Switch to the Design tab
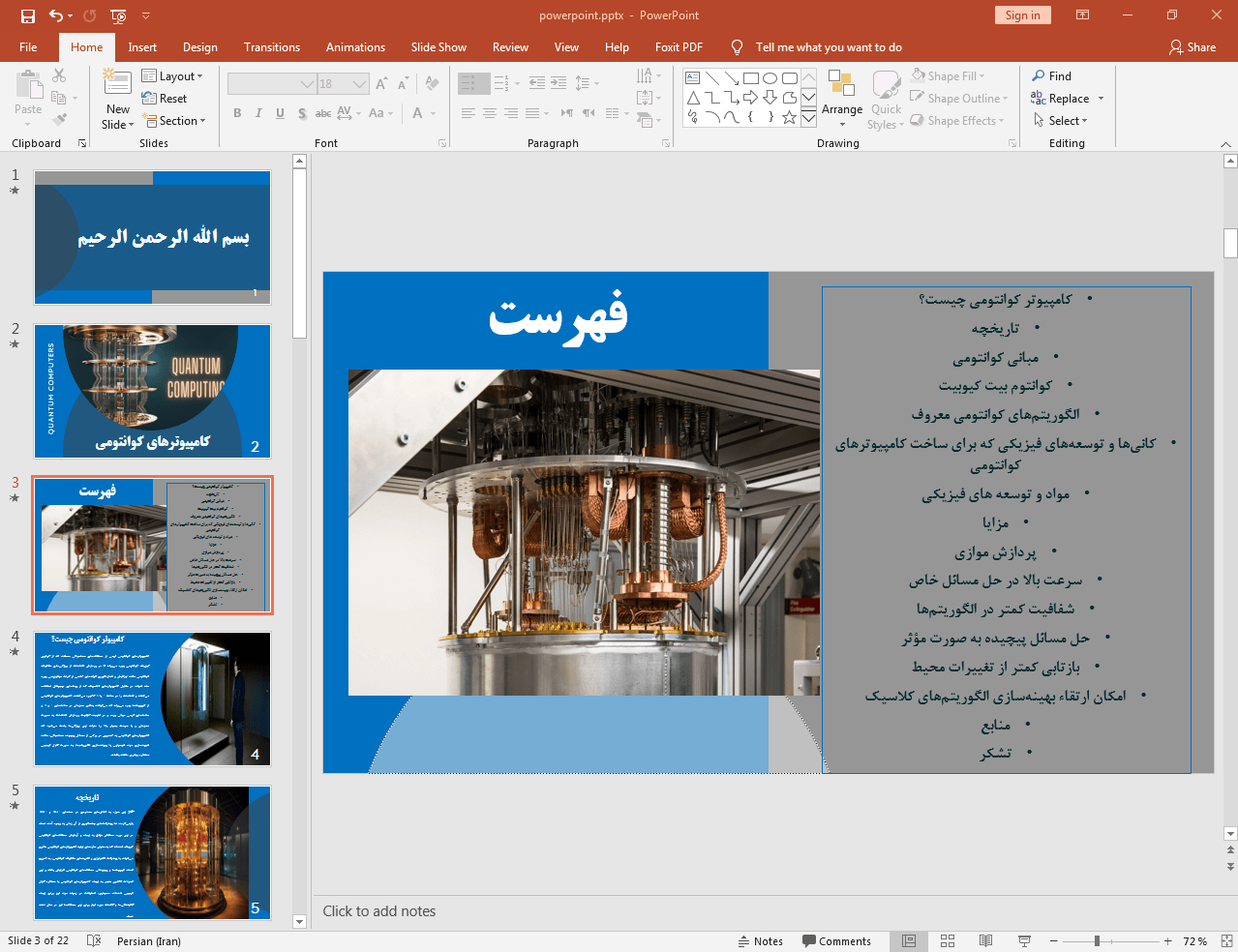Image resolution: width=1238 pixels, height=952 pixels. 200,47
